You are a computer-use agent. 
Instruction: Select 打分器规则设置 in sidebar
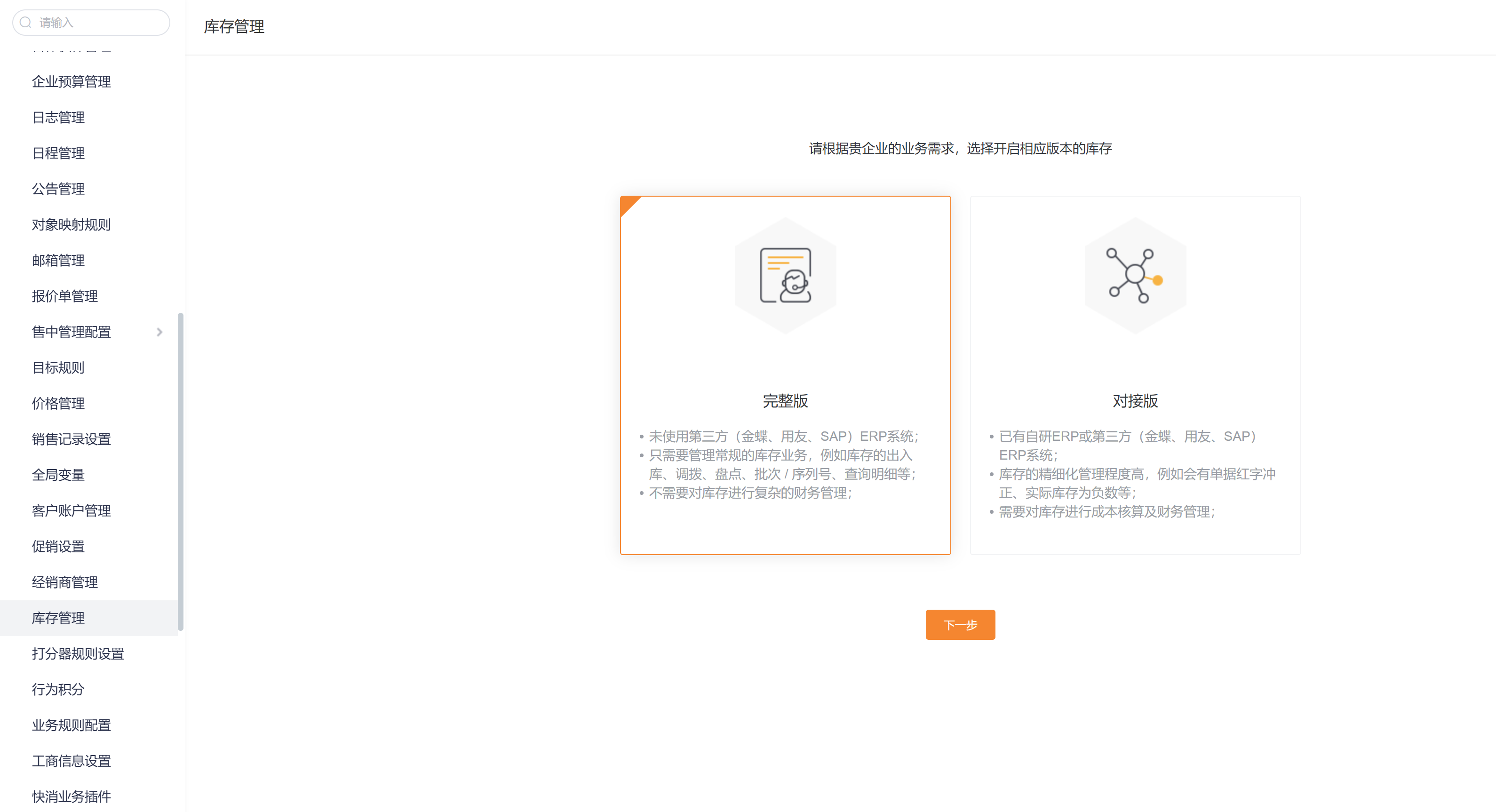tap(78, 654)
